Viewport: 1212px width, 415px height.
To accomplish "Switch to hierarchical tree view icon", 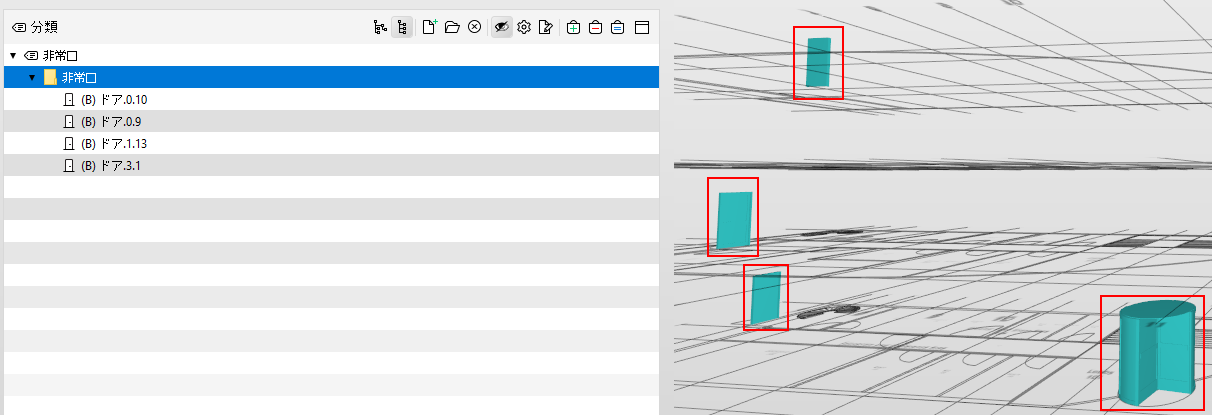I will [380, 28].
